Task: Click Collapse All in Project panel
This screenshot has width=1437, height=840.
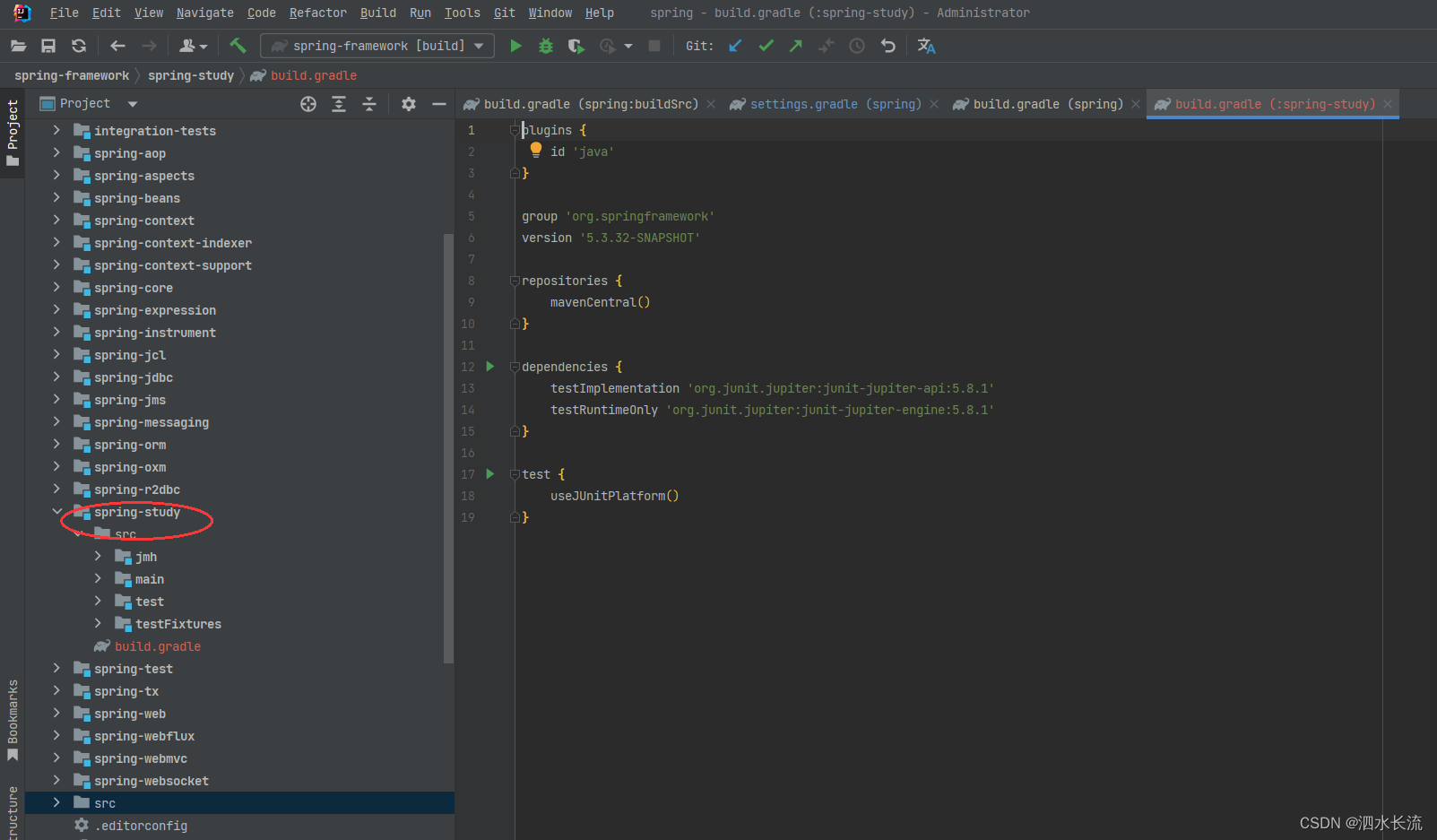Action: (369, 104)
